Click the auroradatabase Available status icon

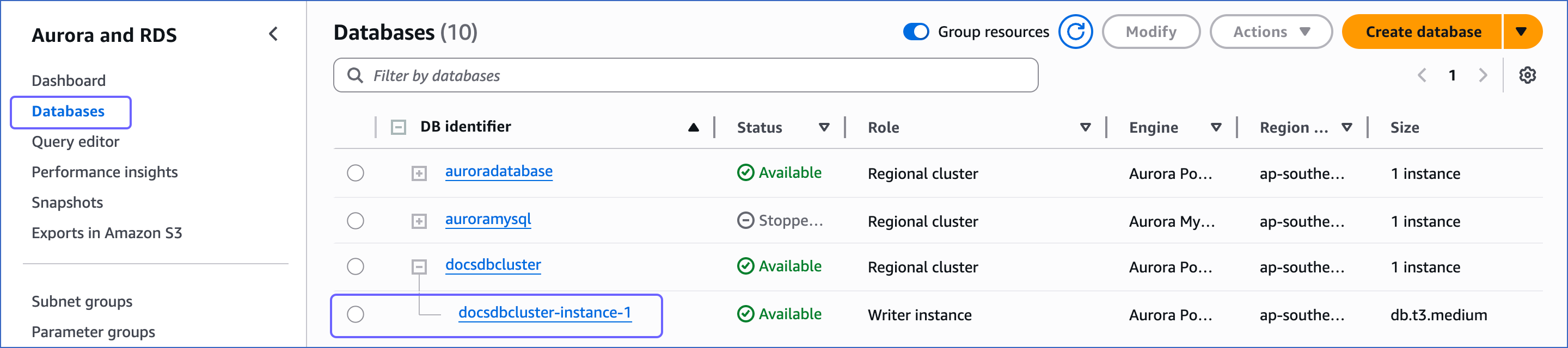(x=746, y=173)
